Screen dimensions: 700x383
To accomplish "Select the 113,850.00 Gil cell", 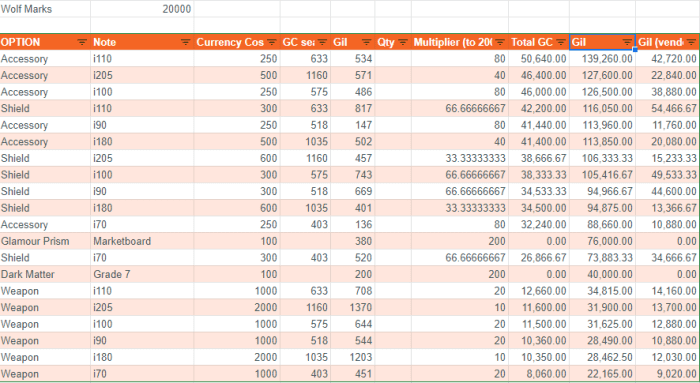I will tap(602, 142).
